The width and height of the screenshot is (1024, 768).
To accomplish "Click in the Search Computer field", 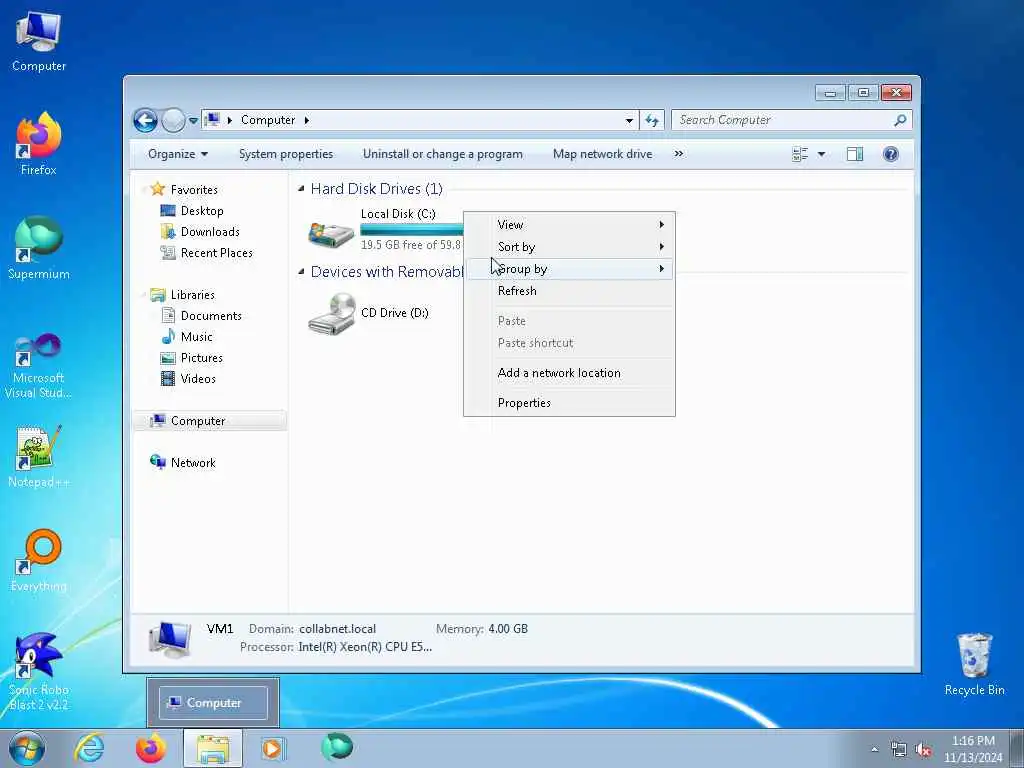I will [784, 120].
